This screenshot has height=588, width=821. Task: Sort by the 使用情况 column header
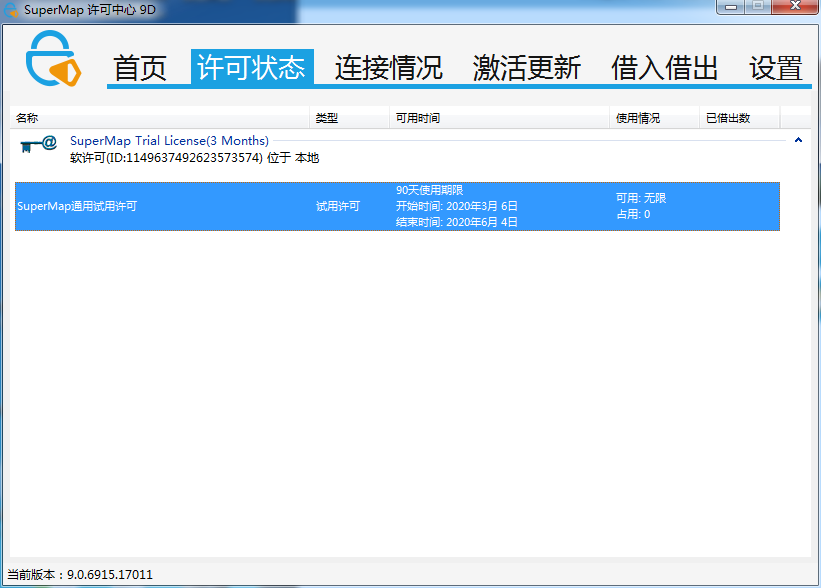click(654, 118)
